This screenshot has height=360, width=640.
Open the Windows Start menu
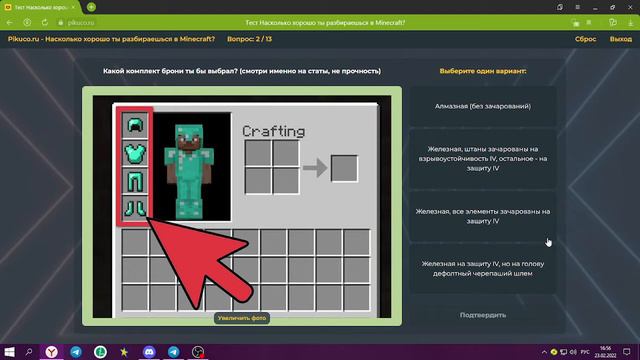(x=9, y=352)
